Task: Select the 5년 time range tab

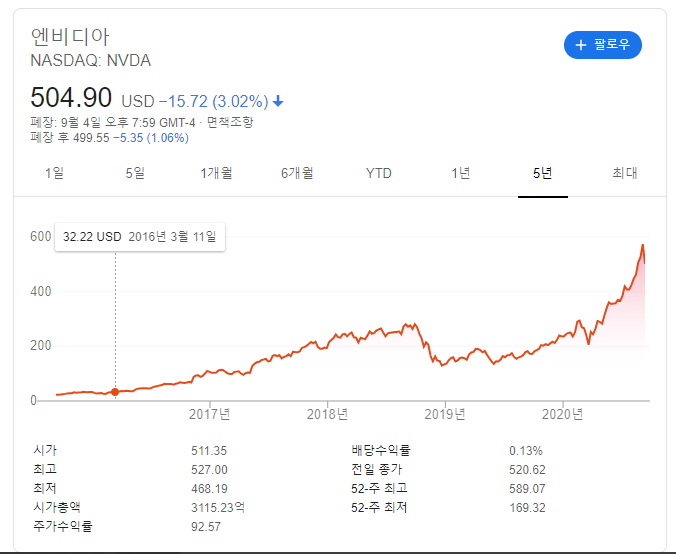Action: coord(542,173)
